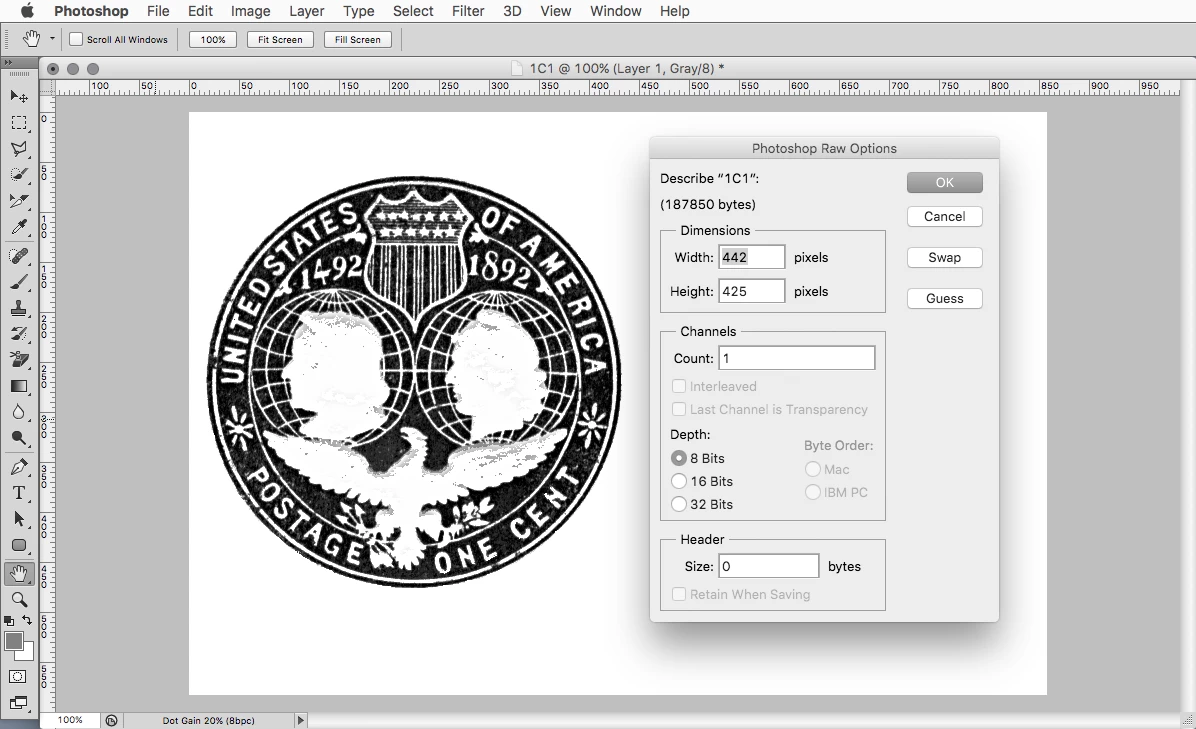1196x729 pixels.
Task: Swap foreground and background colors
Action: (x=27, y=620)
